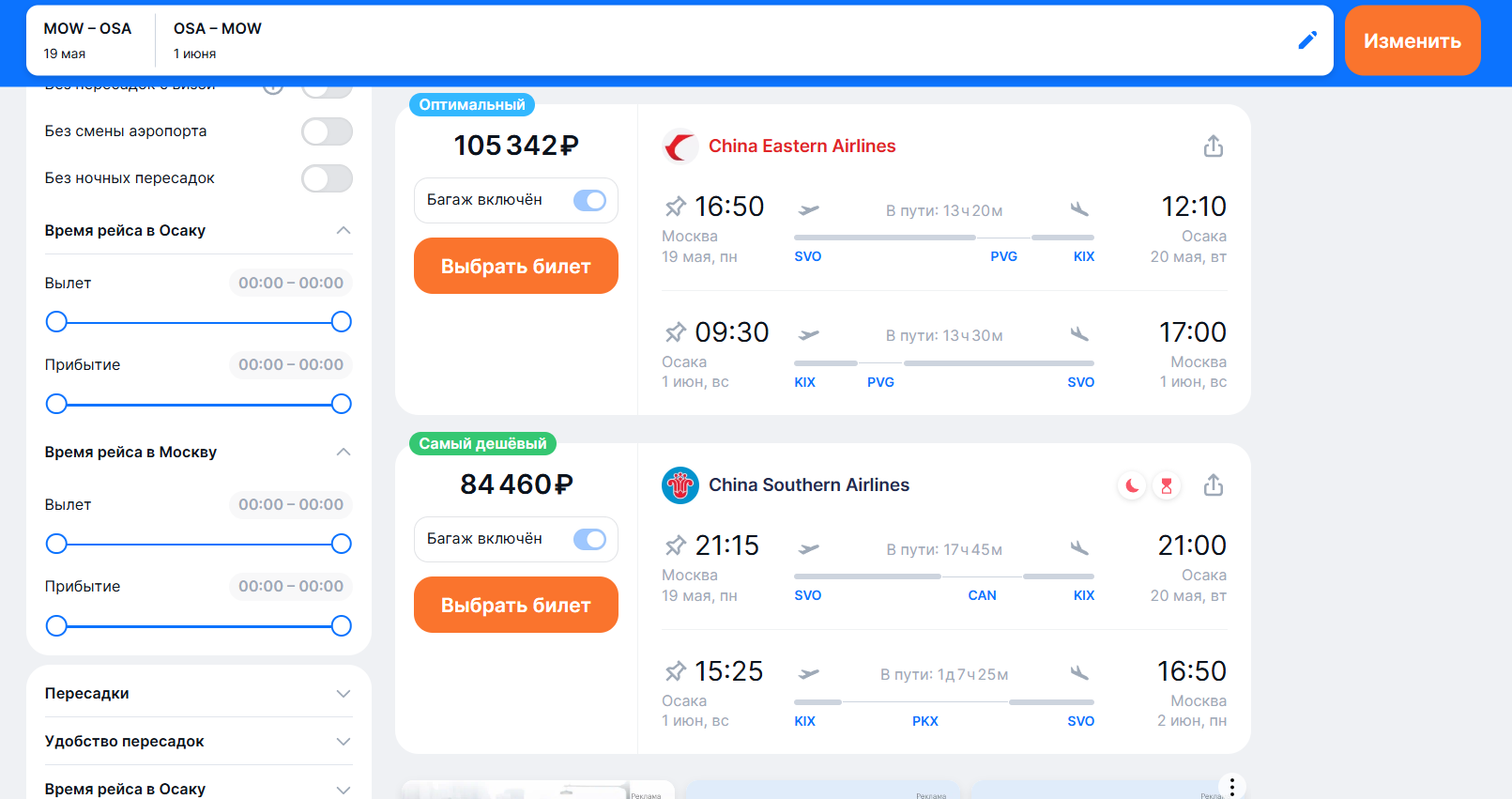Expand the 'Пересадки' filter
Screen dimensions: 1512x799
pos(199,694)
